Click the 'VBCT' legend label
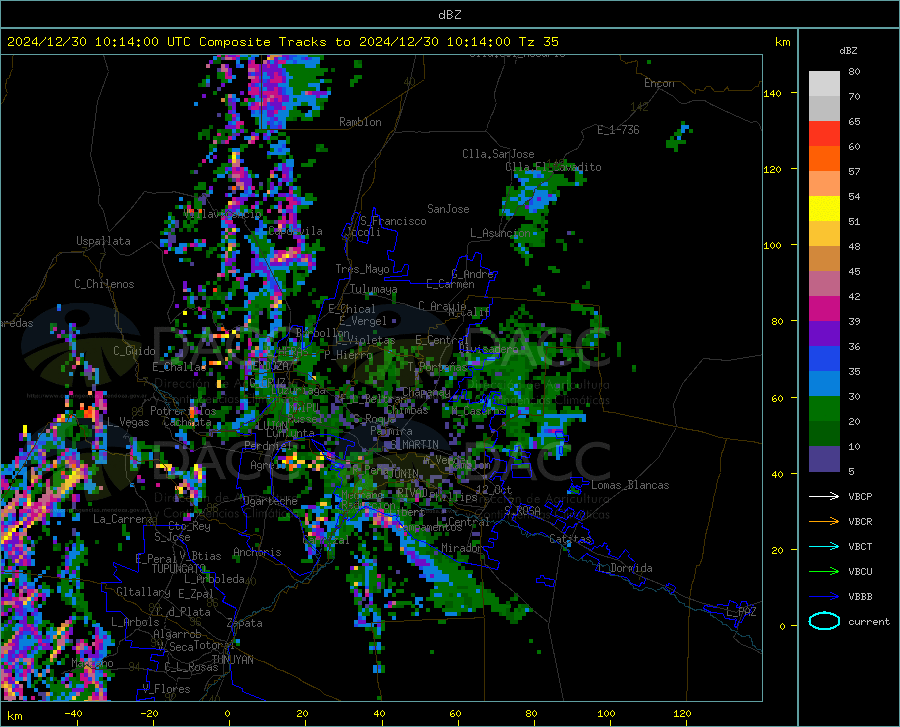This screenshot has width=900, height=727. (x=860, y=546)
